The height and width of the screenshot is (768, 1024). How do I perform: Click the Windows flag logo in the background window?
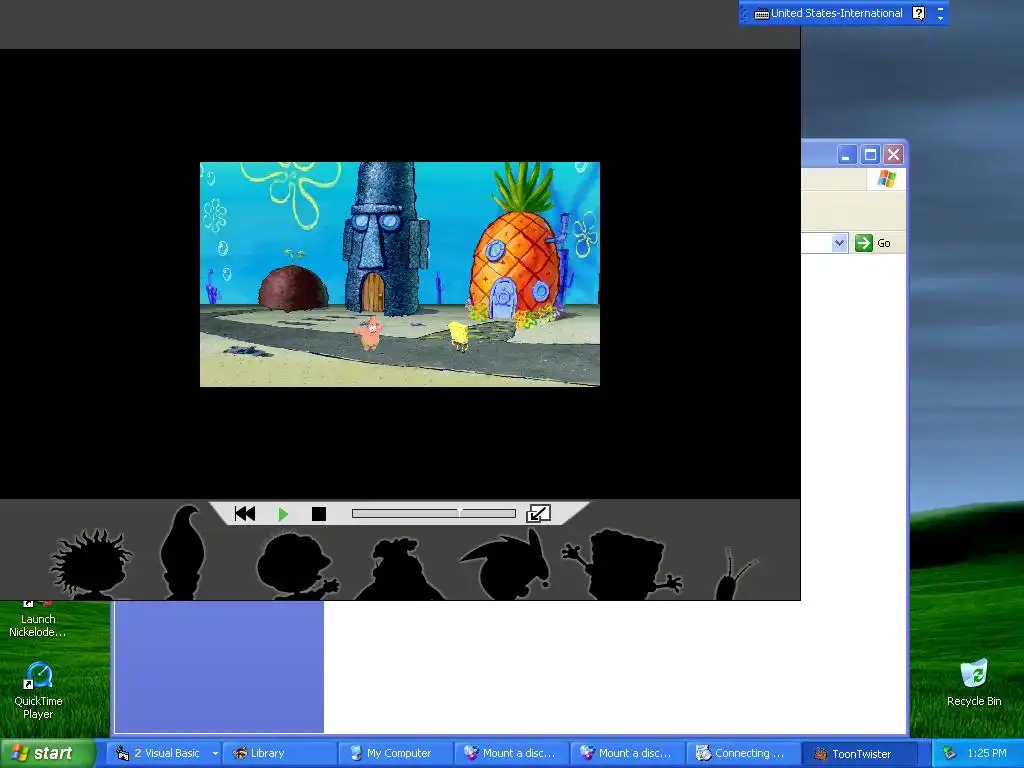(x=886, y=178)
